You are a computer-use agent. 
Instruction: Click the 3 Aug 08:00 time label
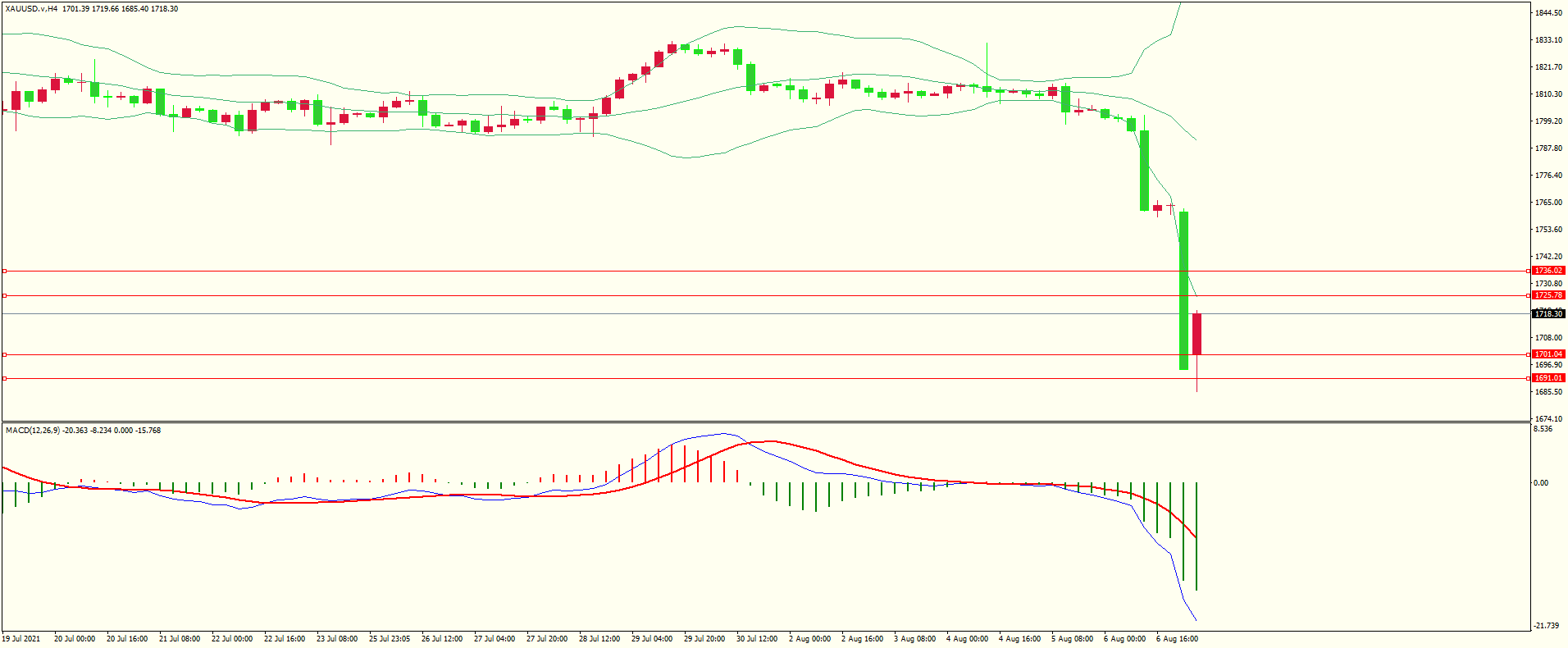[x=914, y=639]
